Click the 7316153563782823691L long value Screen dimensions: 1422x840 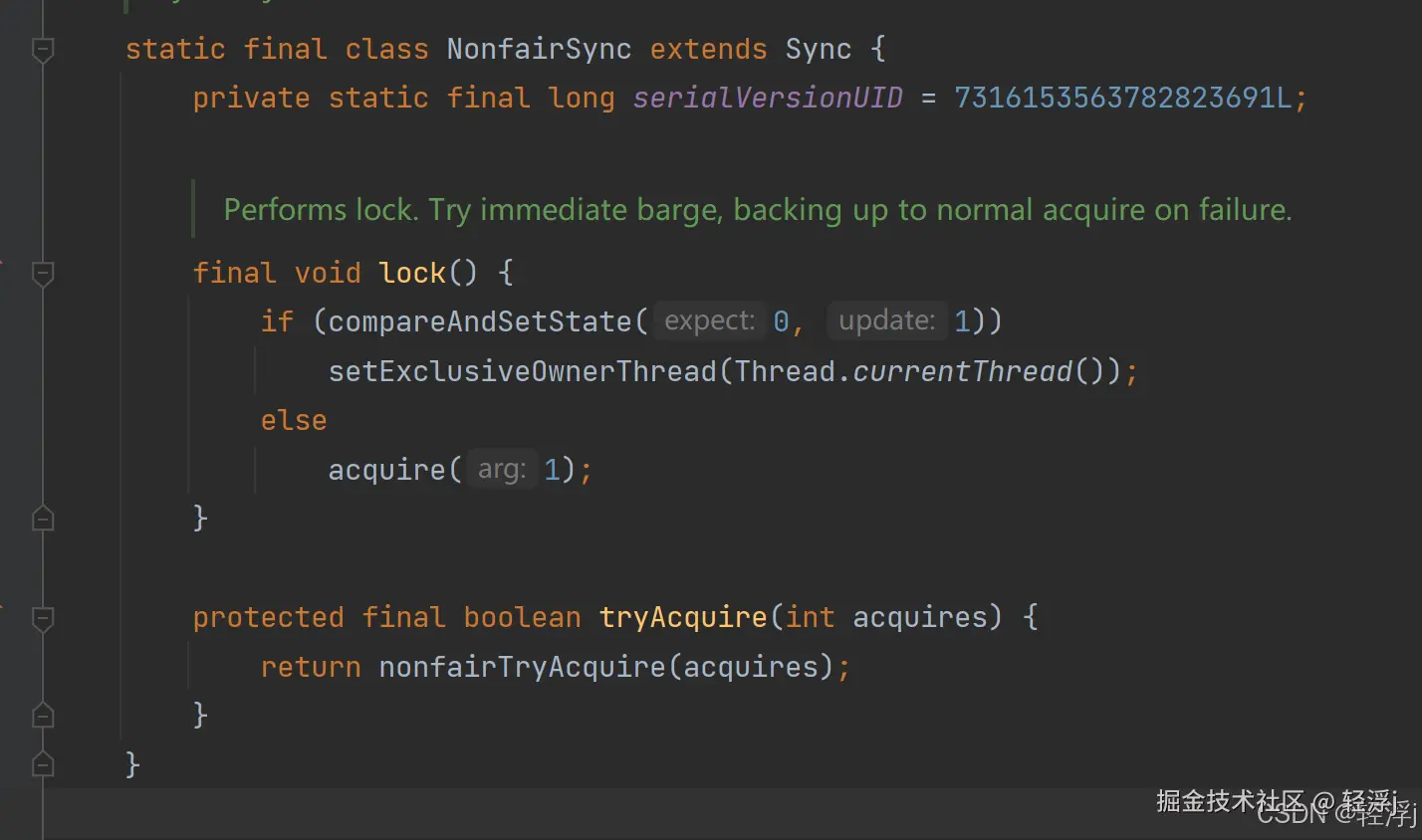(x=1122, y=98)
